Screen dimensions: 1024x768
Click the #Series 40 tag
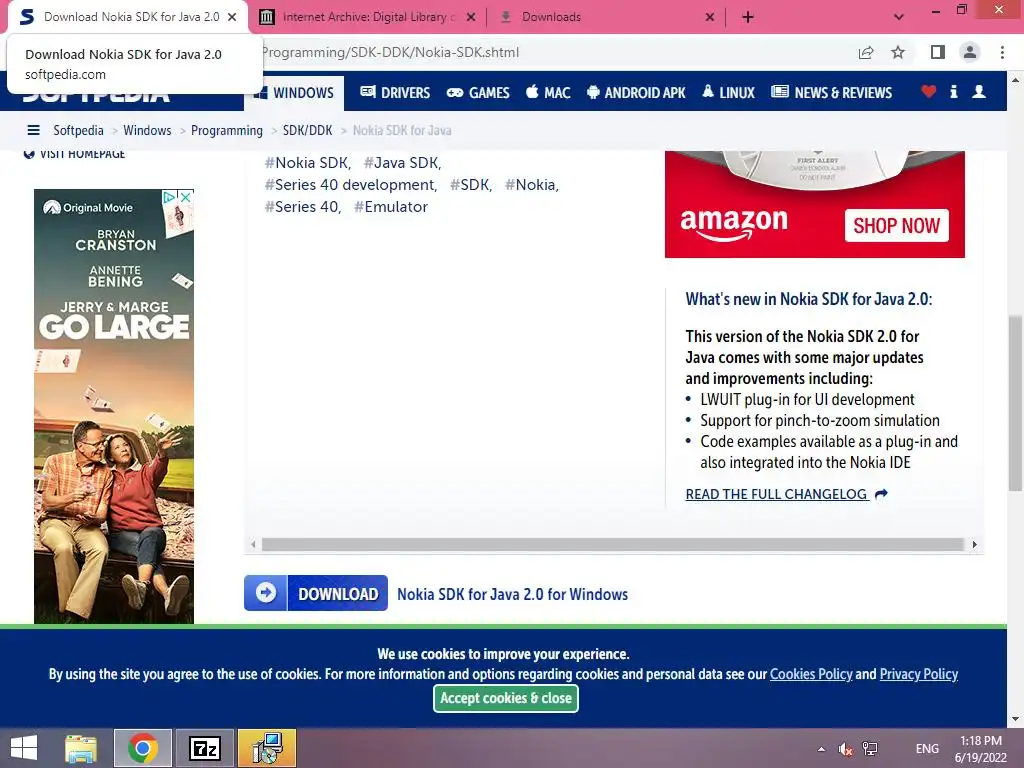[303, 207]
